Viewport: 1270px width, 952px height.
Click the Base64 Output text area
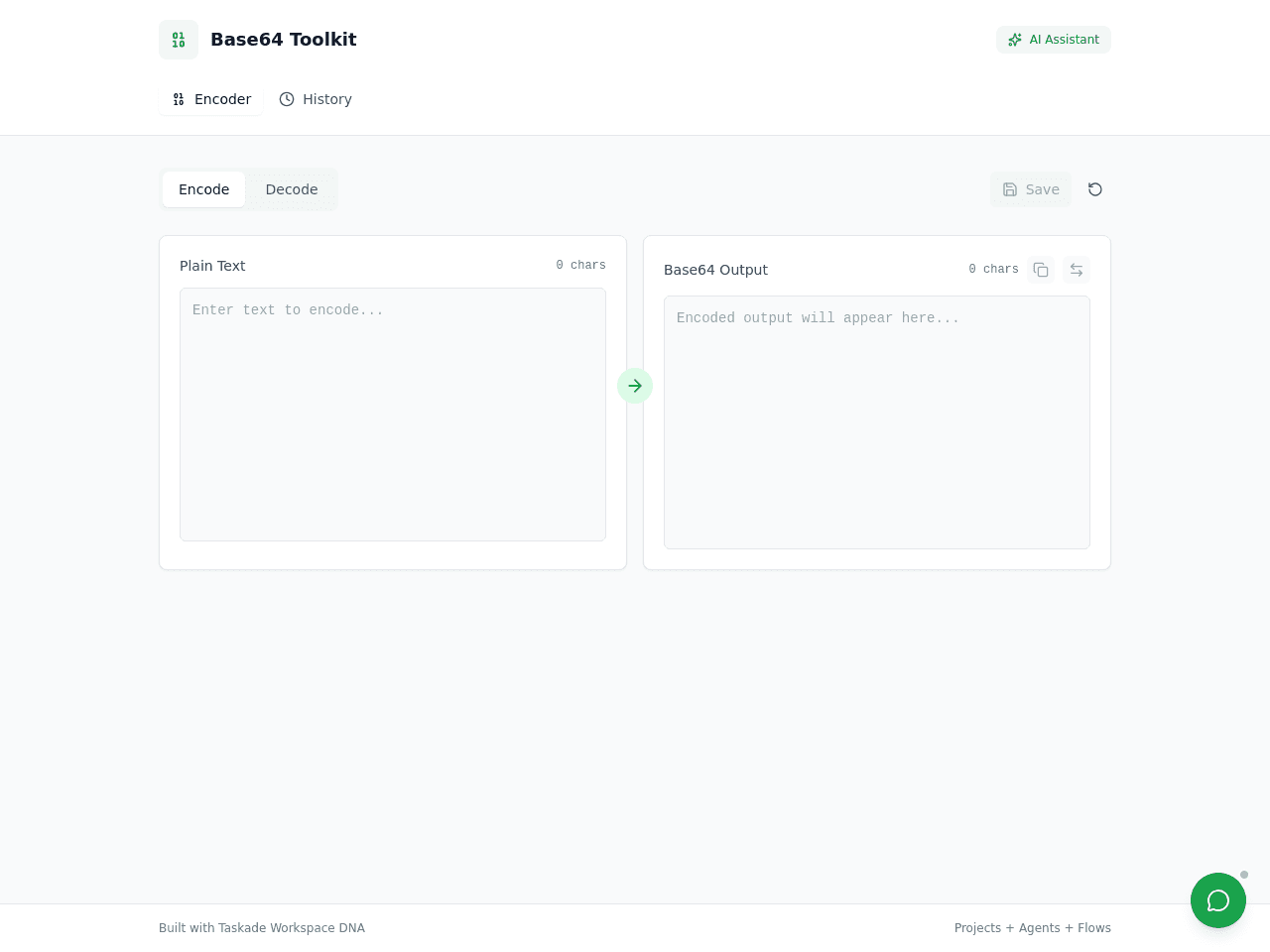click(x=877, y=422)
